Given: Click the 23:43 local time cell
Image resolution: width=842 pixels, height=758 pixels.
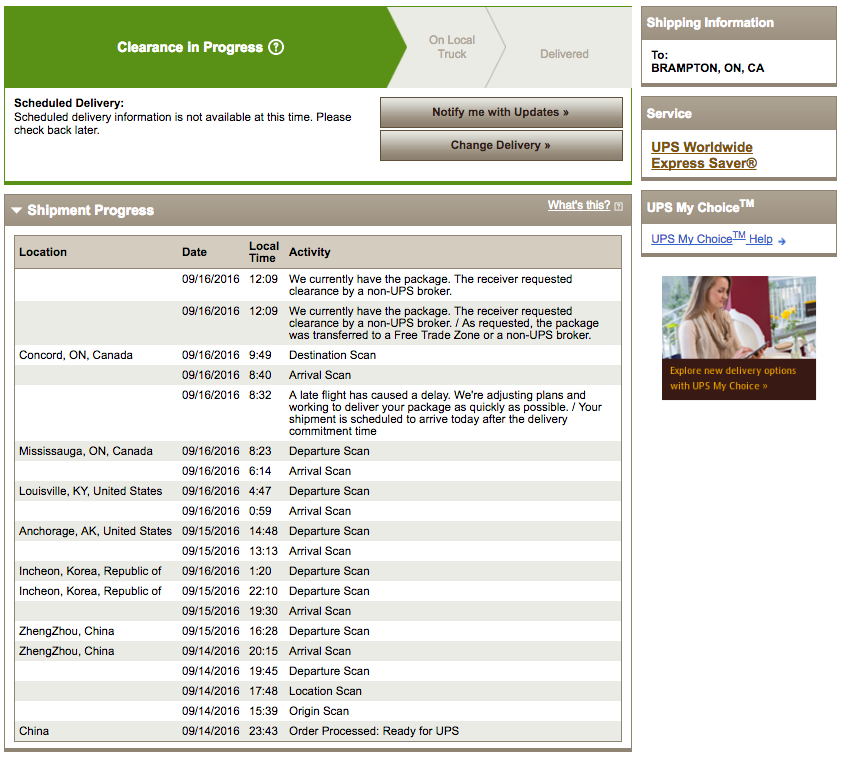Looking at the screenshot, I should coord(263,731).
